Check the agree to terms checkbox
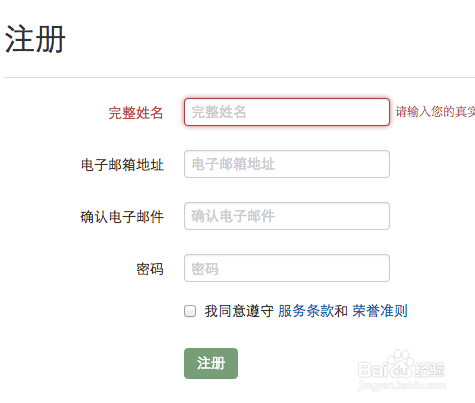 pos(190,311)
